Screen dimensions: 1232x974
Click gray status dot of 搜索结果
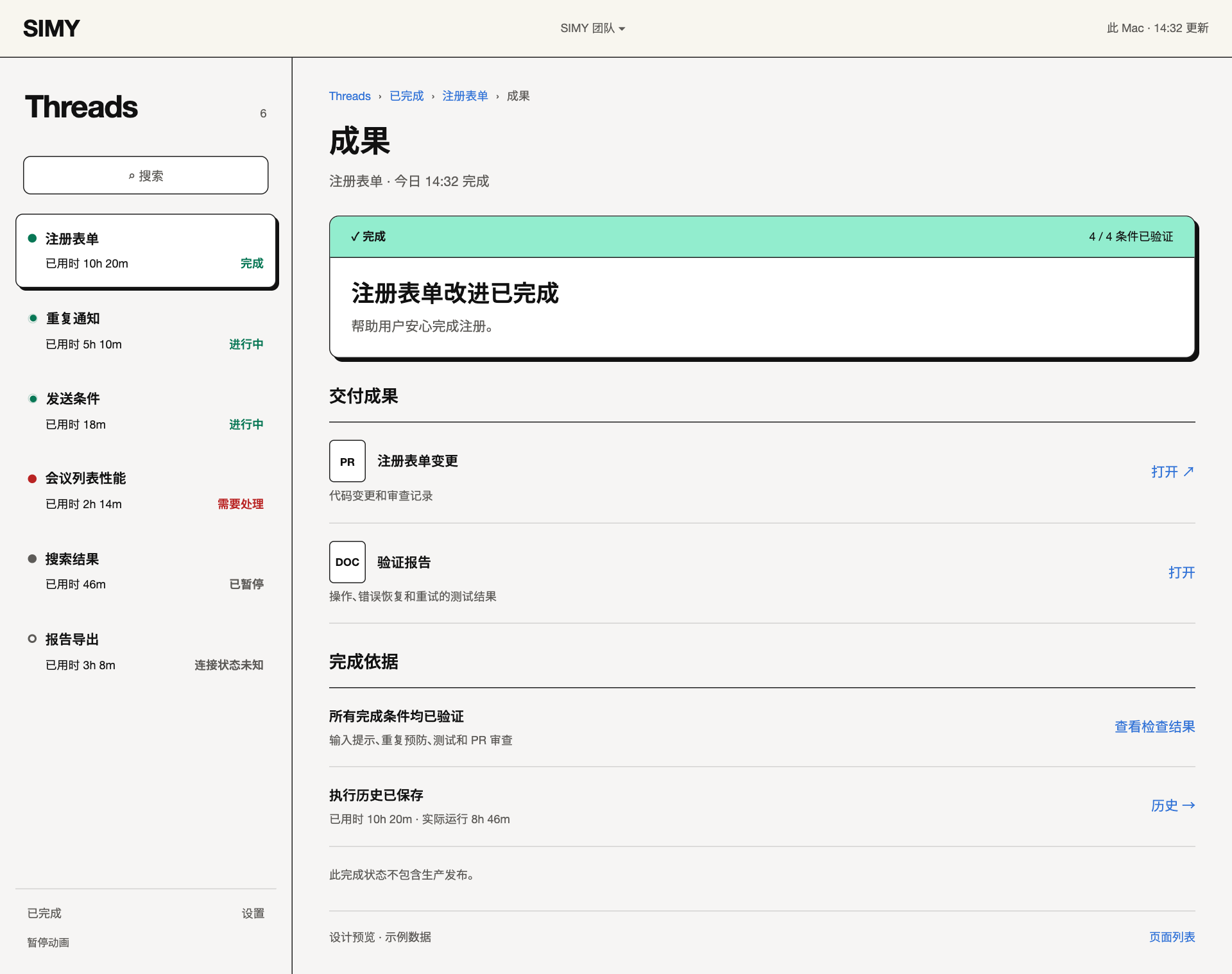click(x=32, y=558)
